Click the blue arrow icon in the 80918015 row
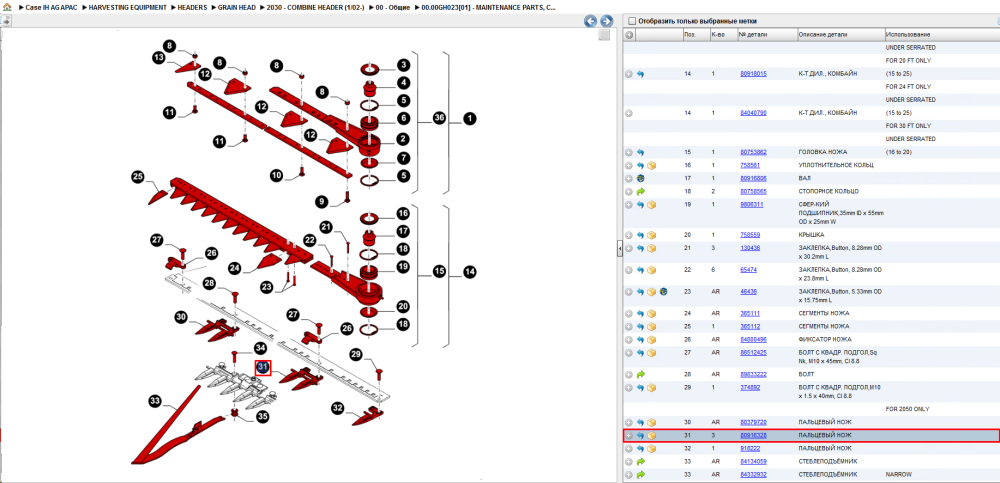This screenshot has height=483, width=1000. [x=640, y=74]
